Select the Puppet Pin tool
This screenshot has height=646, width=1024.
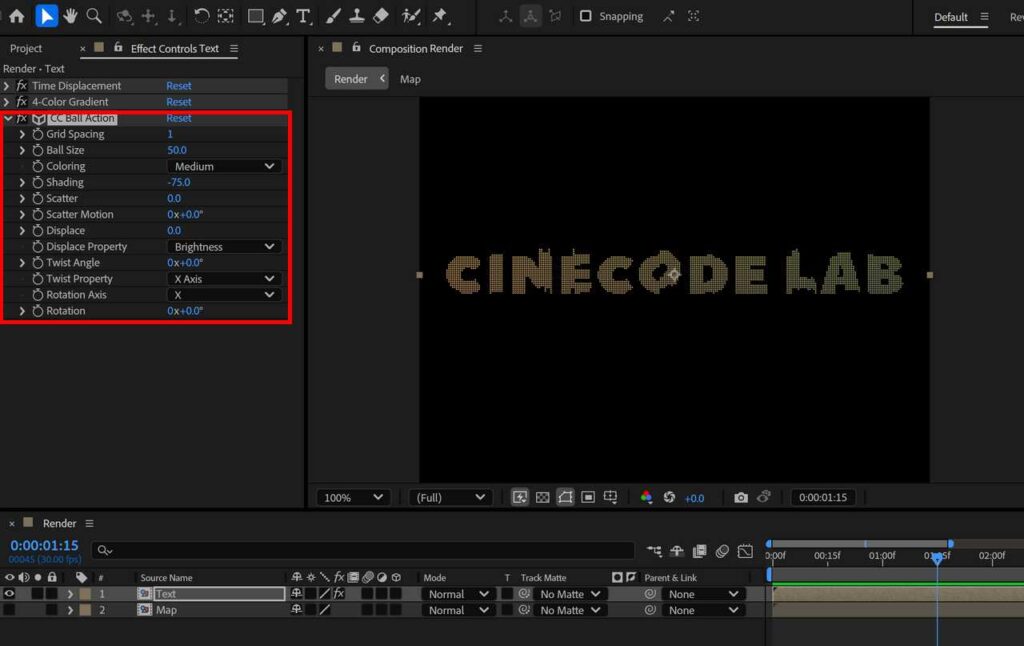coord(440,16)
